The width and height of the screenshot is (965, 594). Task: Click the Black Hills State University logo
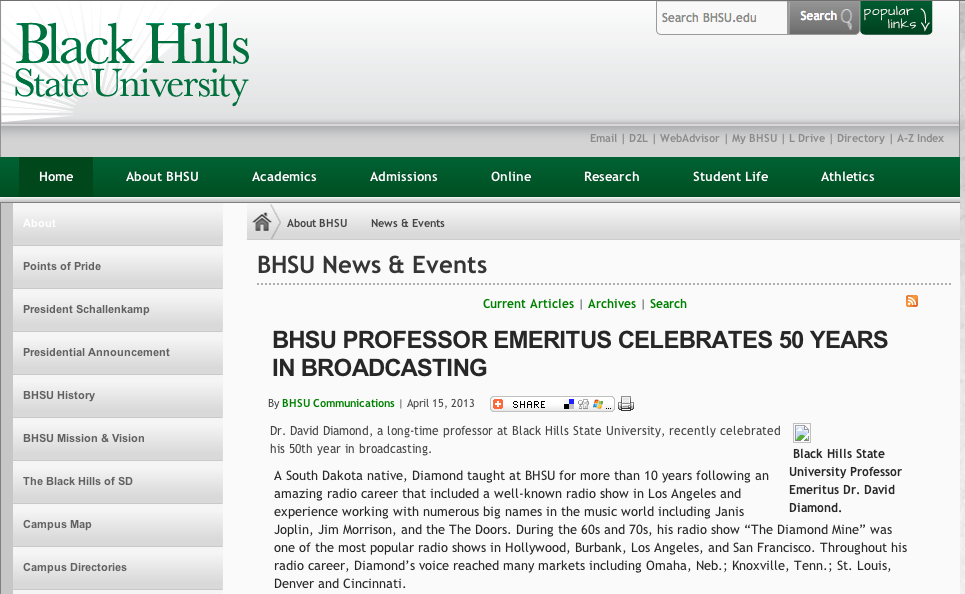[x=132, y=63]
